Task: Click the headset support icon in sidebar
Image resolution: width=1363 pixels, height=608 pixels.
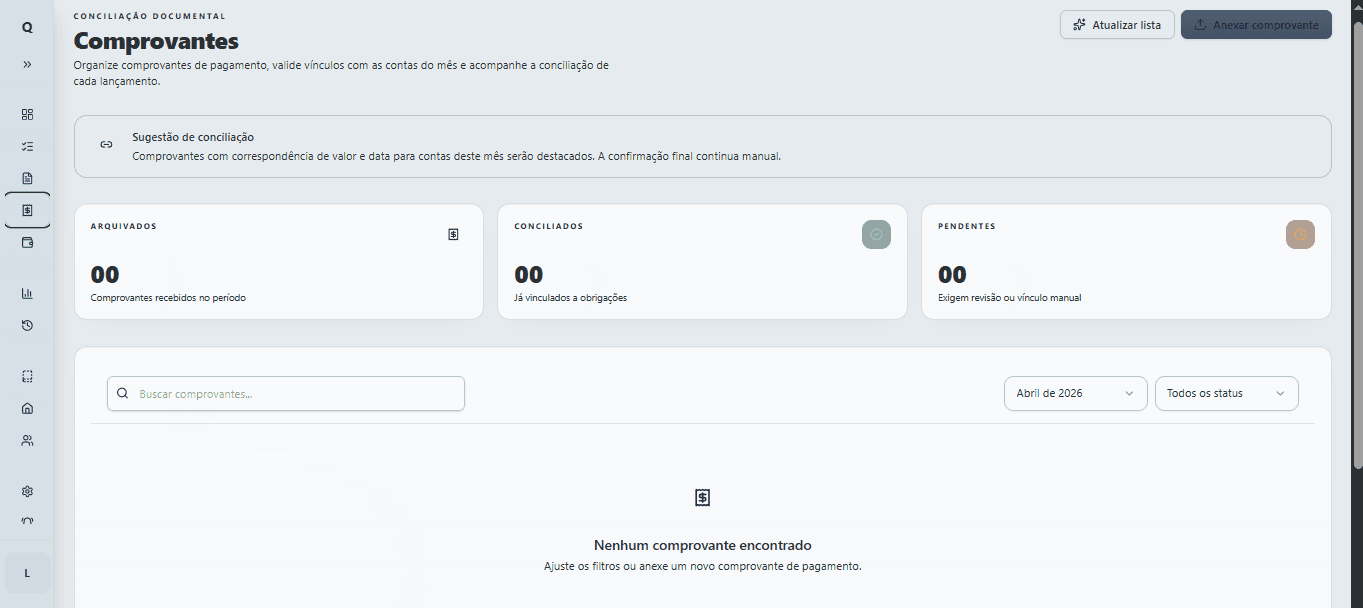Action: 27,521
